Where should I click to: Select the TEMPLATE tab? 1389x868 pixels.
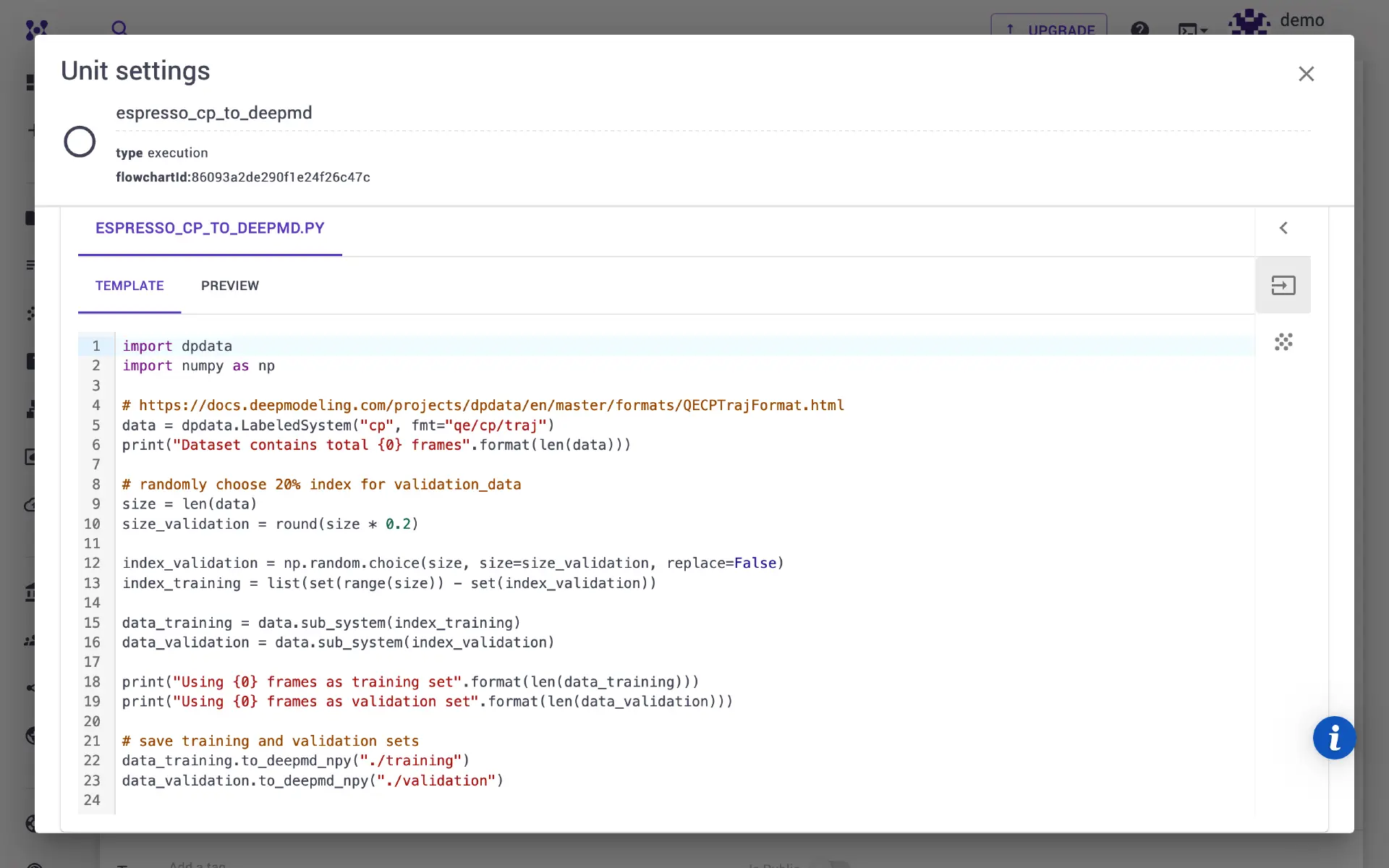(x=129, y=286)
